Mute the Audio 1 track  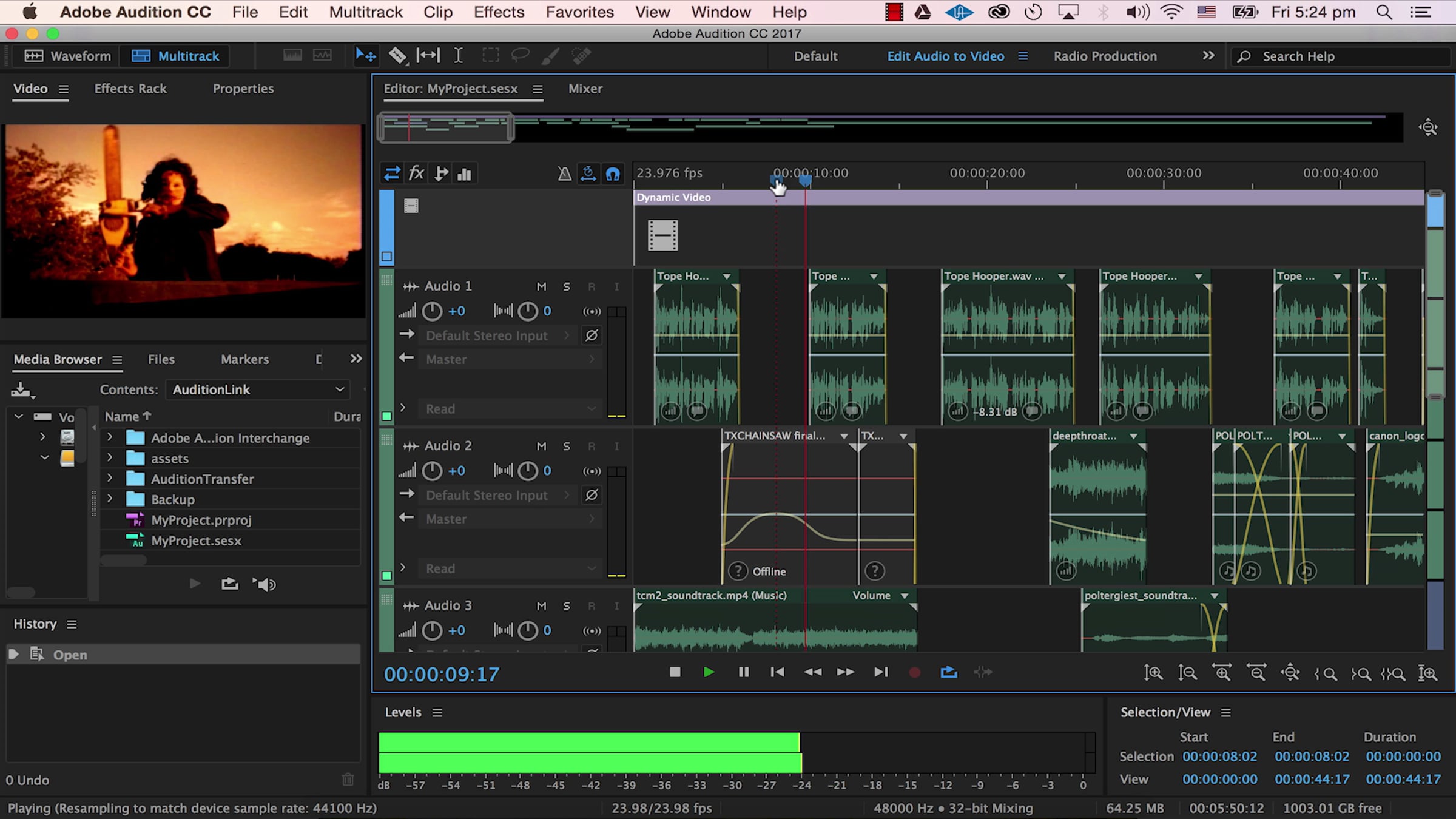(x=541, y=286)
